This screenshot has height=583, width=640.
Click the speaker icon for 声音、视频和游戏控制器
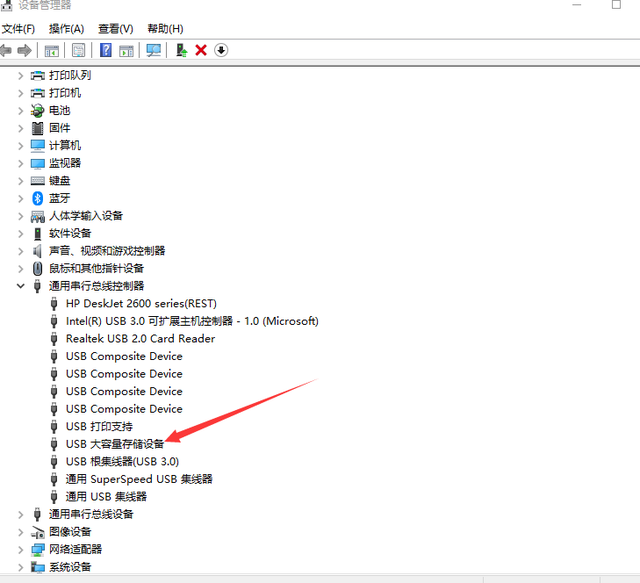click(37, 251)
